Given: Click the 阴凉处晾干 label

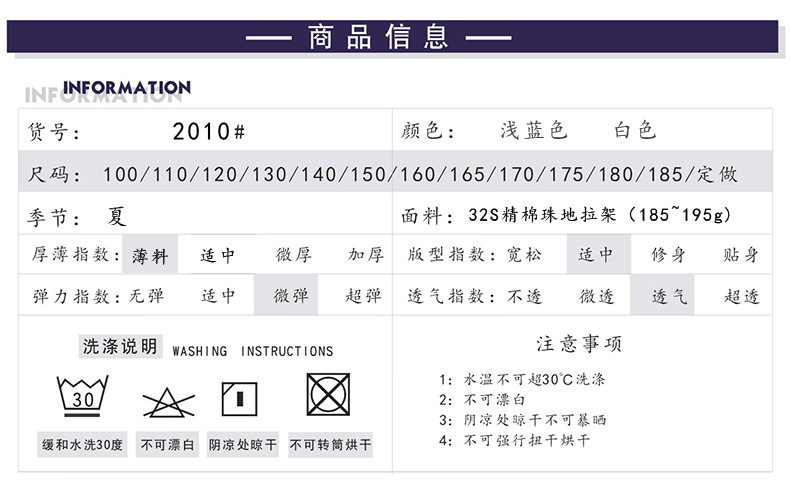Looking at the screenshot, I should point(243,445).
